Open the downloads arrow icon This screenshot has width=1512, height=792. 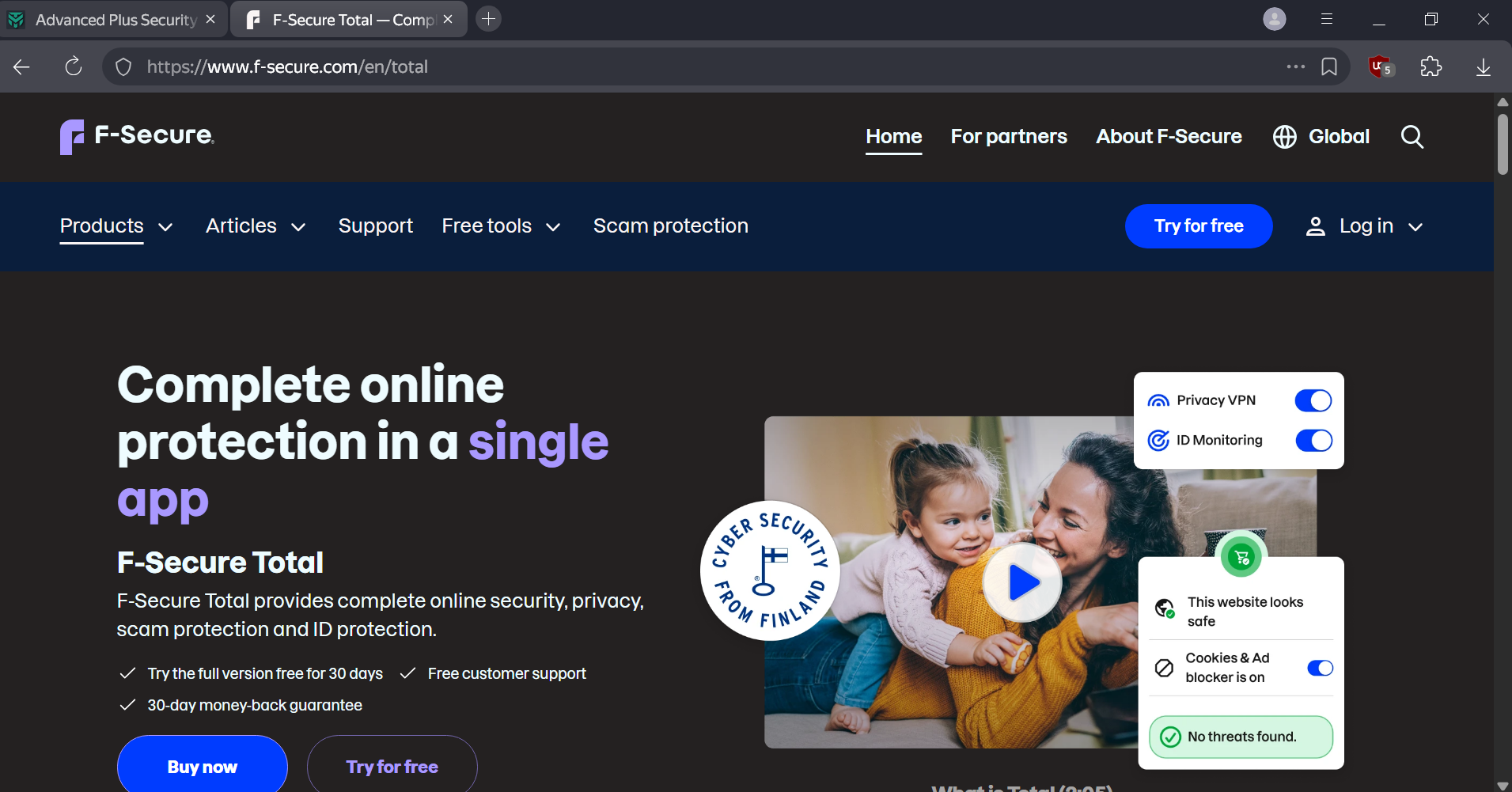1484,67
